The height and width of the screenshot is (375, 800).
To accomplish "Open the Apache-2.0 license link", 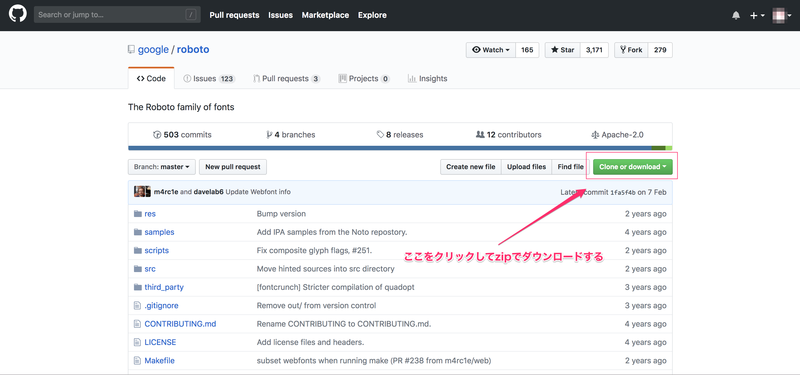I will click(x=617, y=135).
